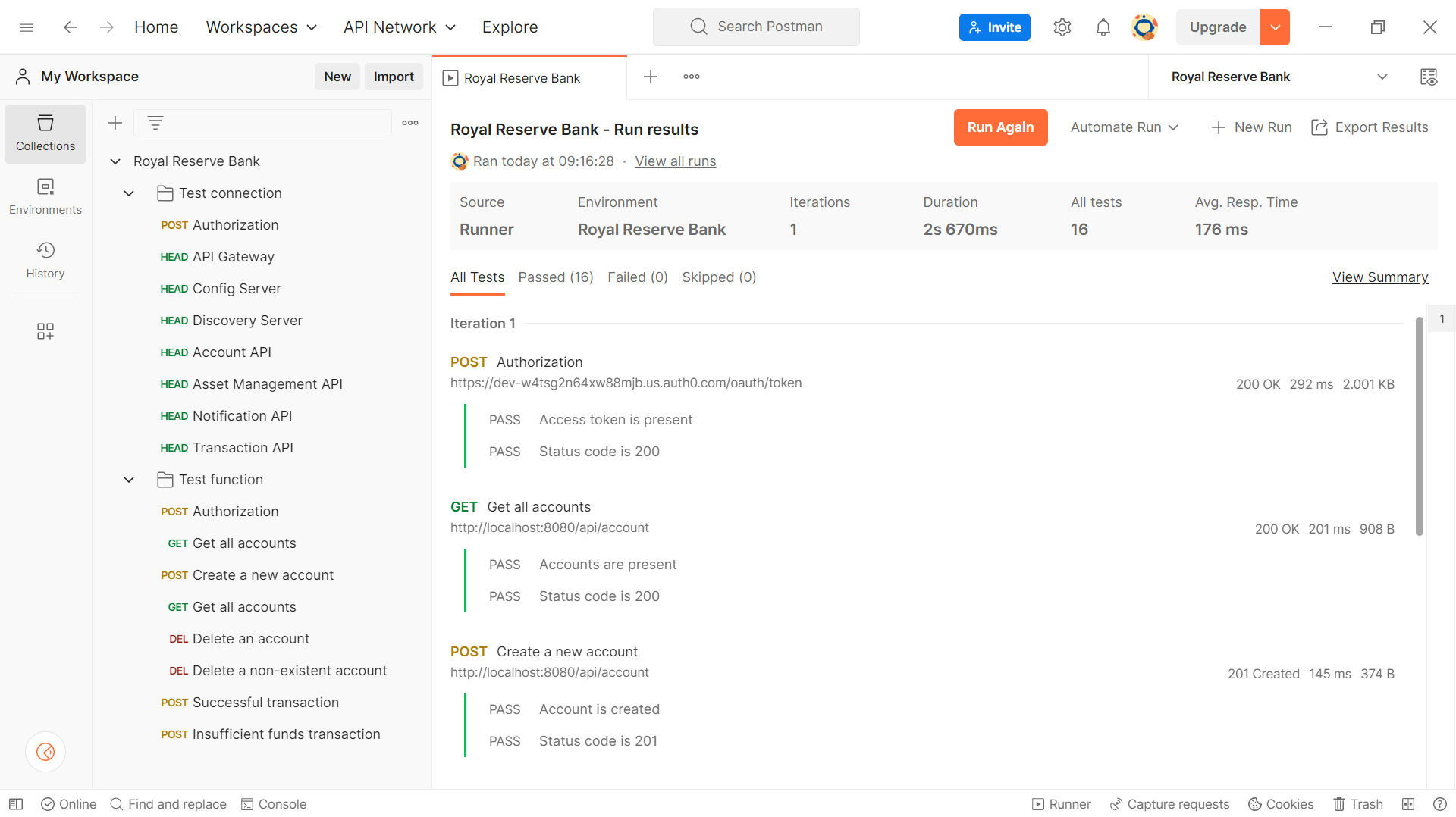The height and width of the screenshot is (817, 1456).
Task: Click Export Results
Action: pyautogui.click(x=1370, y=127)
